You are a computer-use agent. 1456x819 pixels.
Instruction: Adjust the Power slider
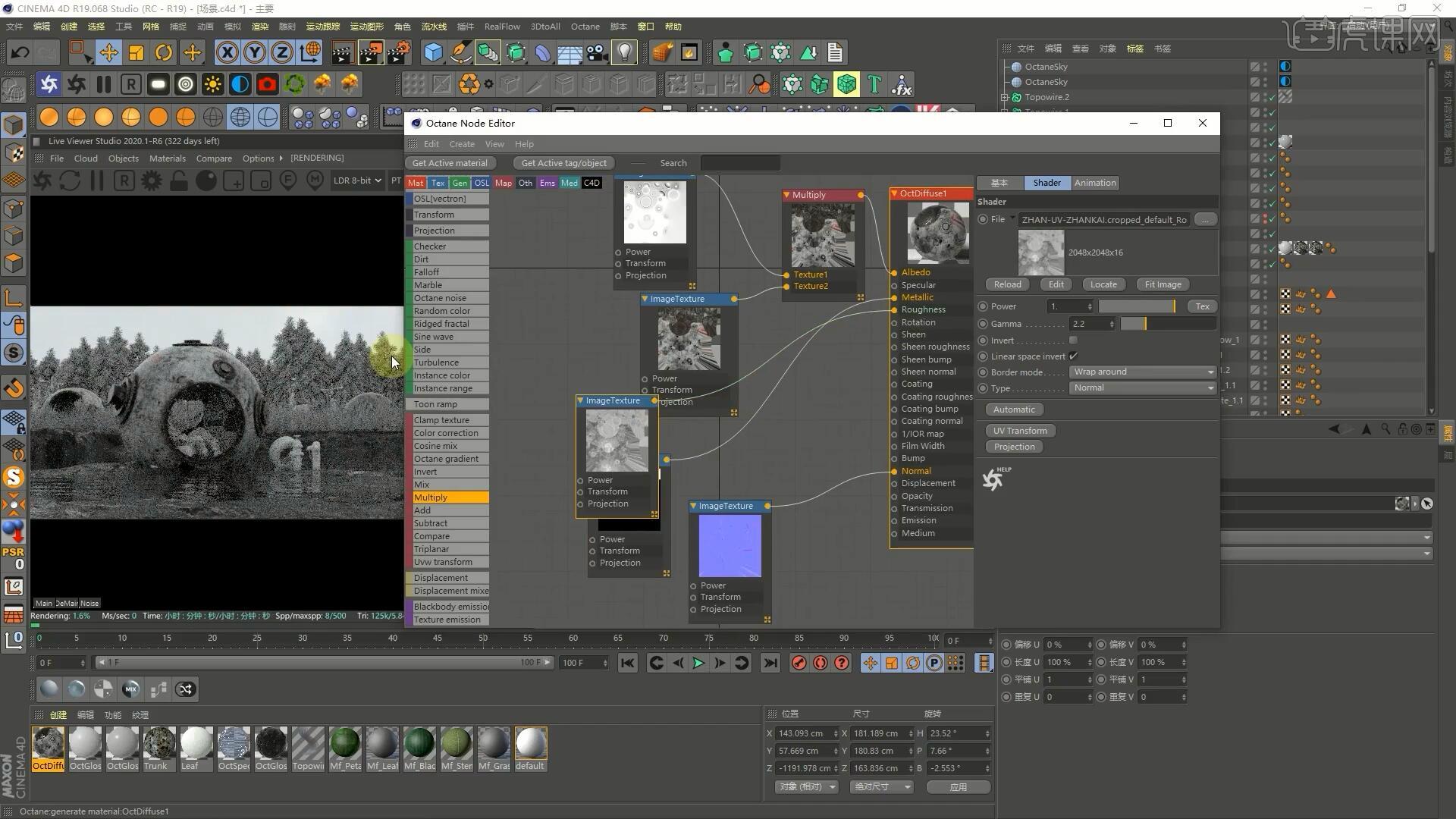1137,306
